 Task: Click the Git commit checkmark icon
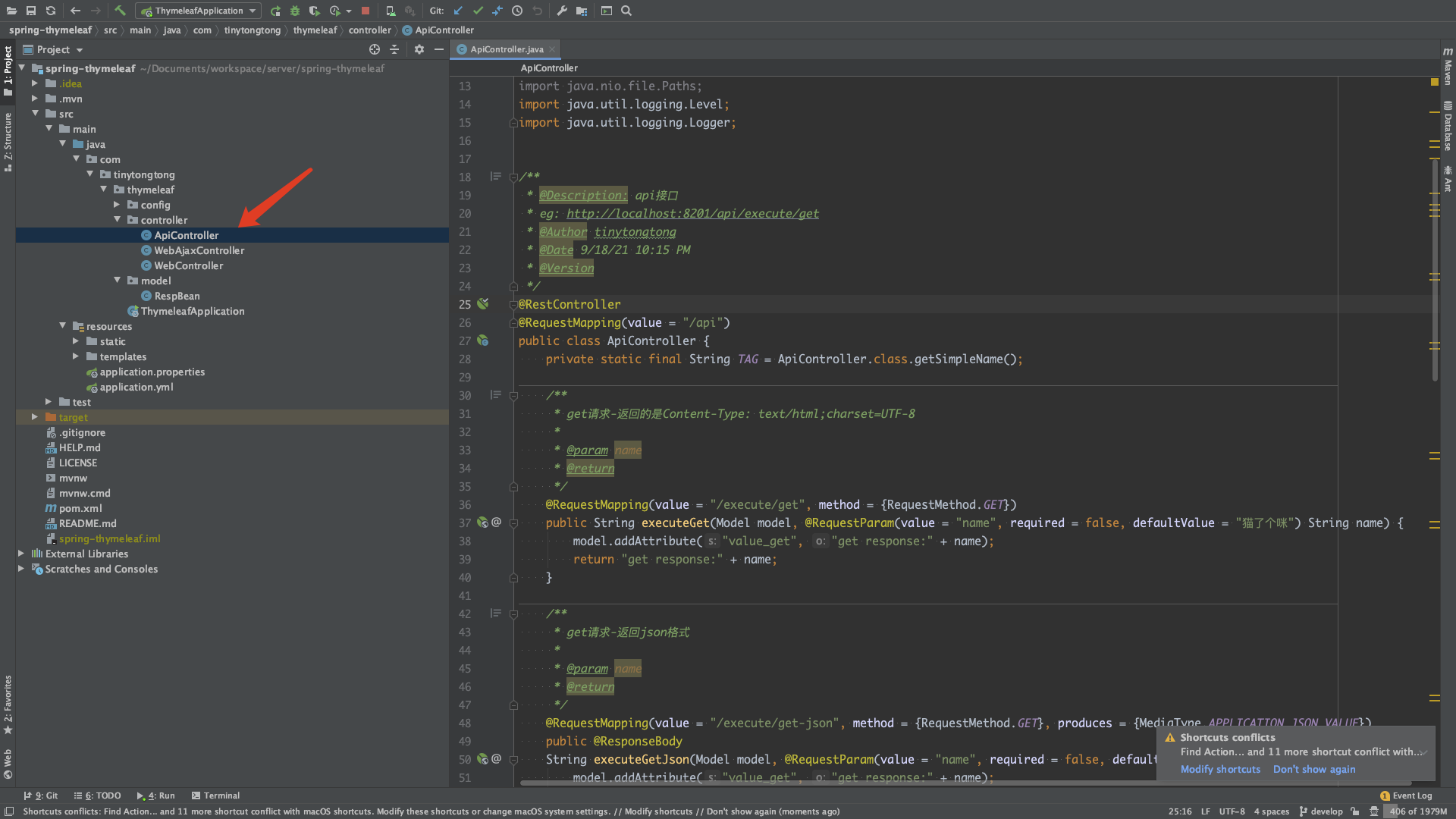point(478,11)
